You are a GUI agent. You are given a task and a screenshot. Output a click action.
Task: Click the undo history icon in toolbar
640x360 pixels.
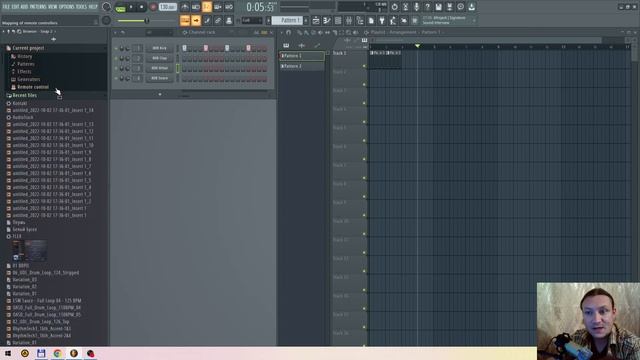[x=394, y=7]
